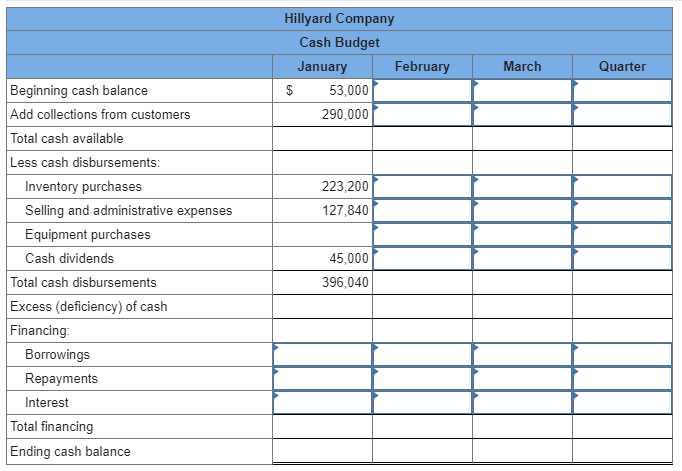Click the Borrowings row label
This screenshot has width=682, height=471.
point(57,354)
